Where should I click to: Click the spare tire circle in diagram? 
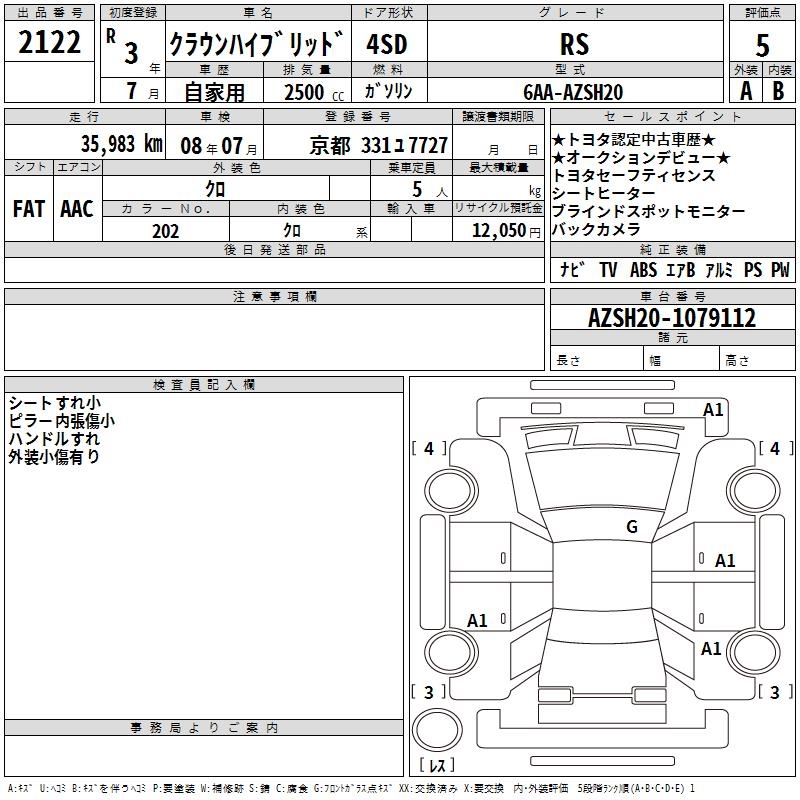437,730
